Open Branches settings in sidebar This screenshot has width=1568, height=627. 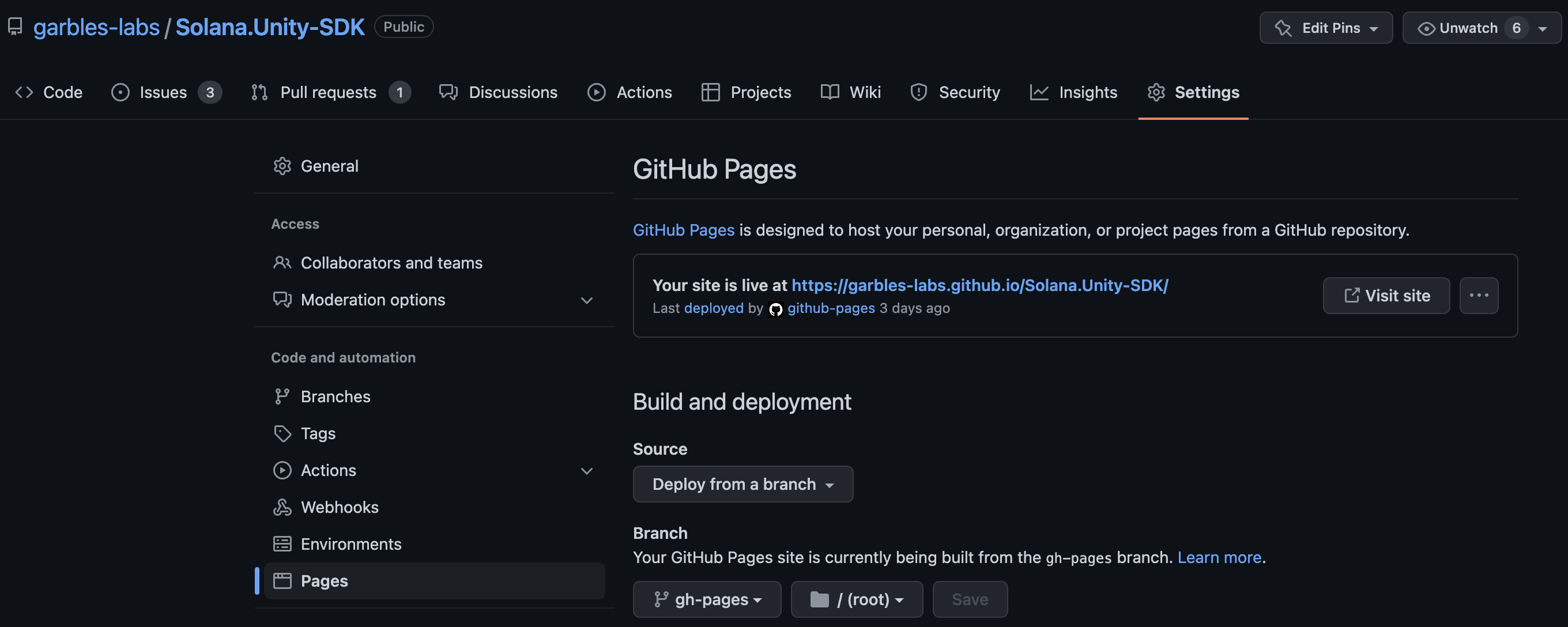click(434, 396)
